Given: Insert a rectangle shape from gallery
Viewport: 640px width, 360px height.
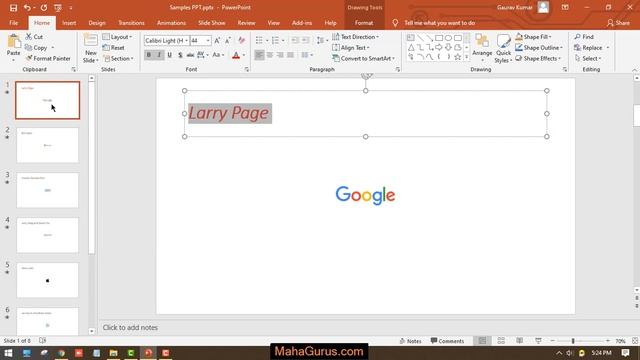Looking at the screenshot, I should click(x=439, y=38).
